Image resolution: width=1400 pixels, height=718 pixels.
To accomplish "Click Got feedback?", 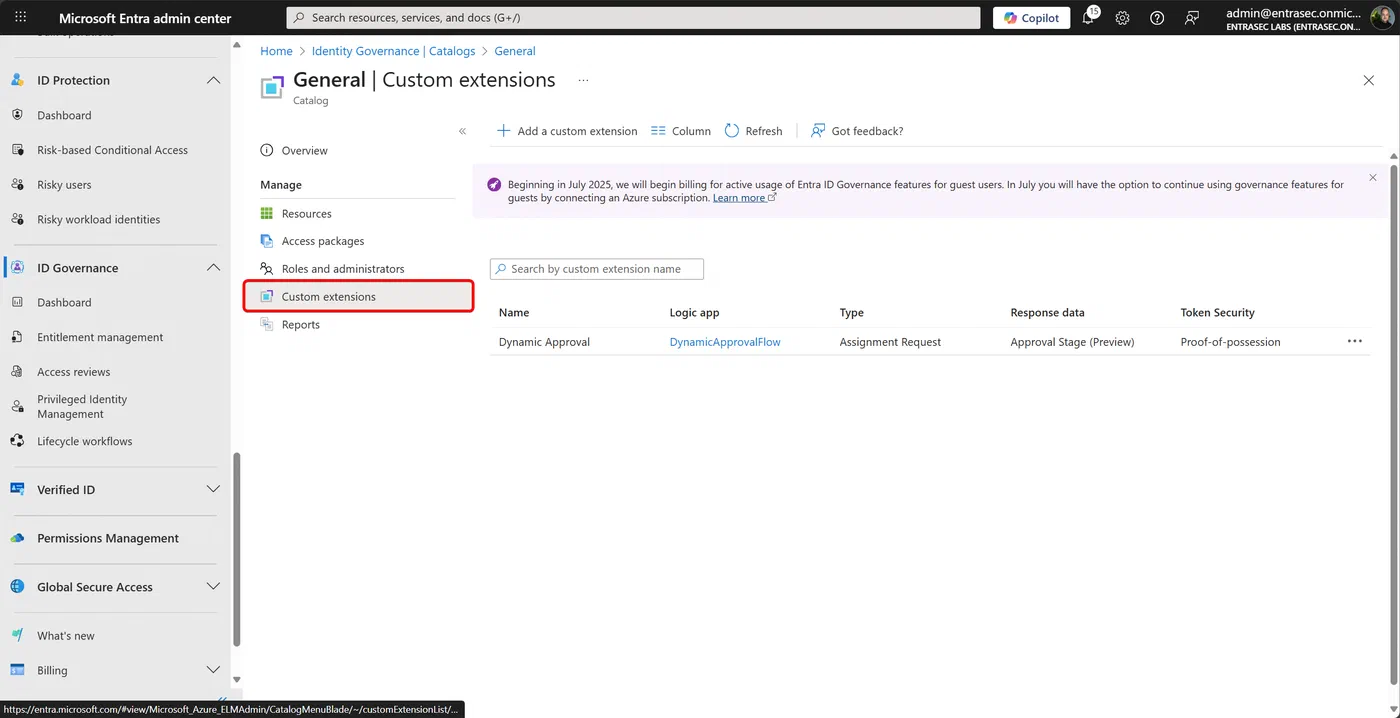I will (x=857, y=131).
